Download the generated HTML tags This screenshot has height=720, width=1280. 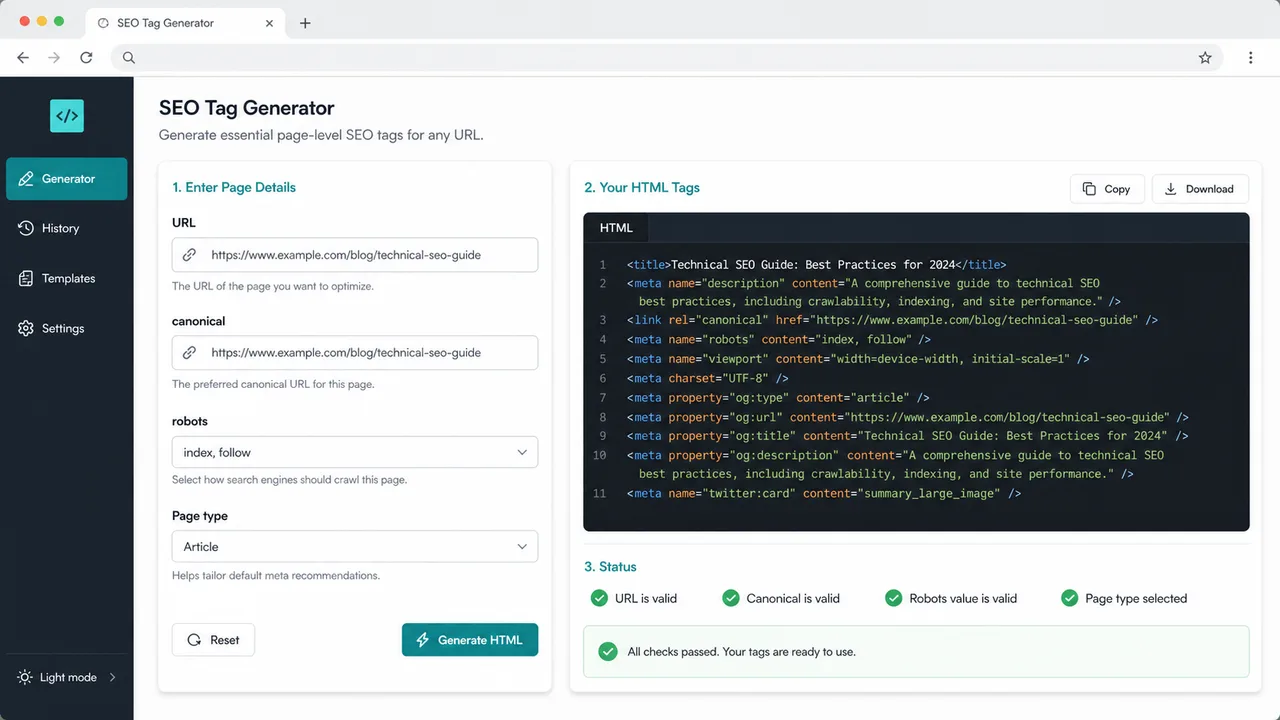(1199, 189)
